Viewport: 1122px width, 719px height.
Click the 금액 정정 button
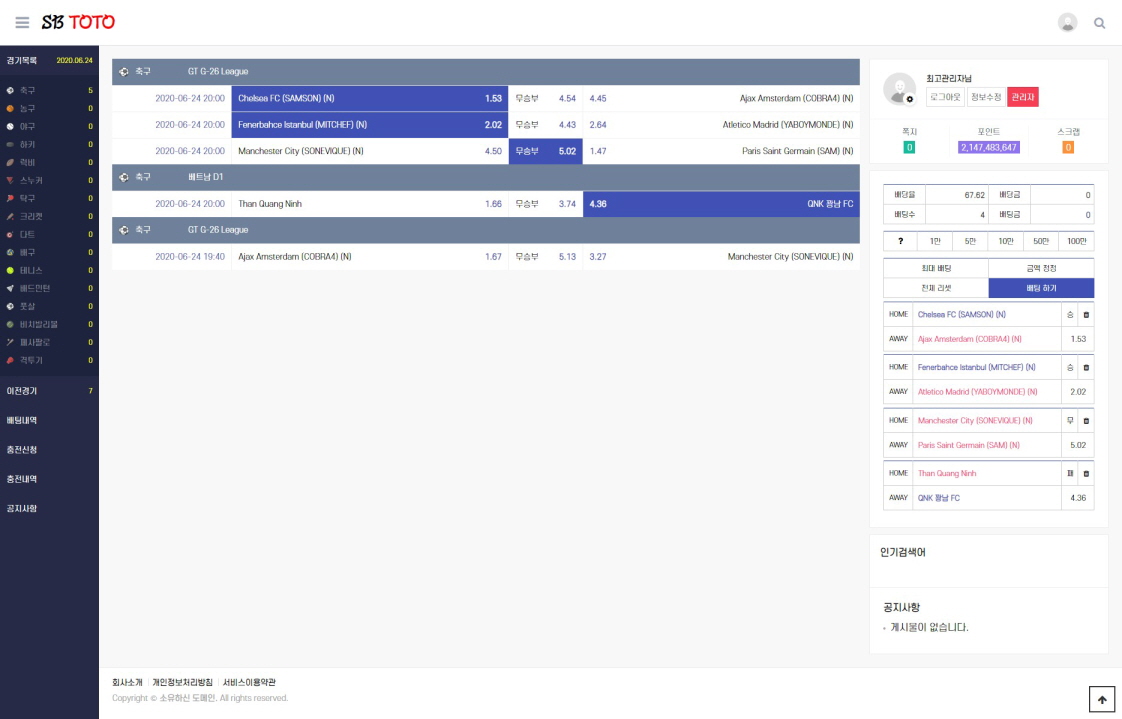[1041, 268]
